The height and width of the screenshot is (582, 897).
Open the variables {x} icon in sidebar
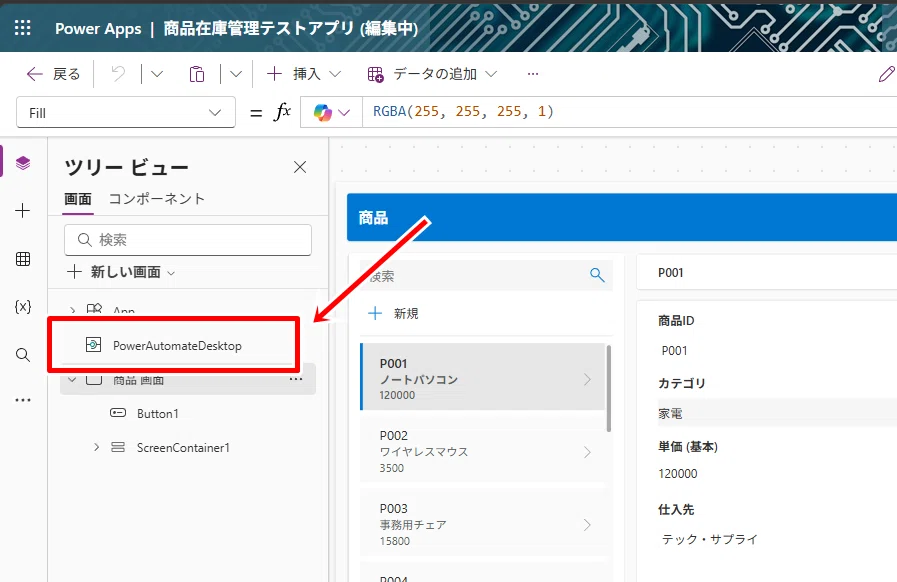23,307
